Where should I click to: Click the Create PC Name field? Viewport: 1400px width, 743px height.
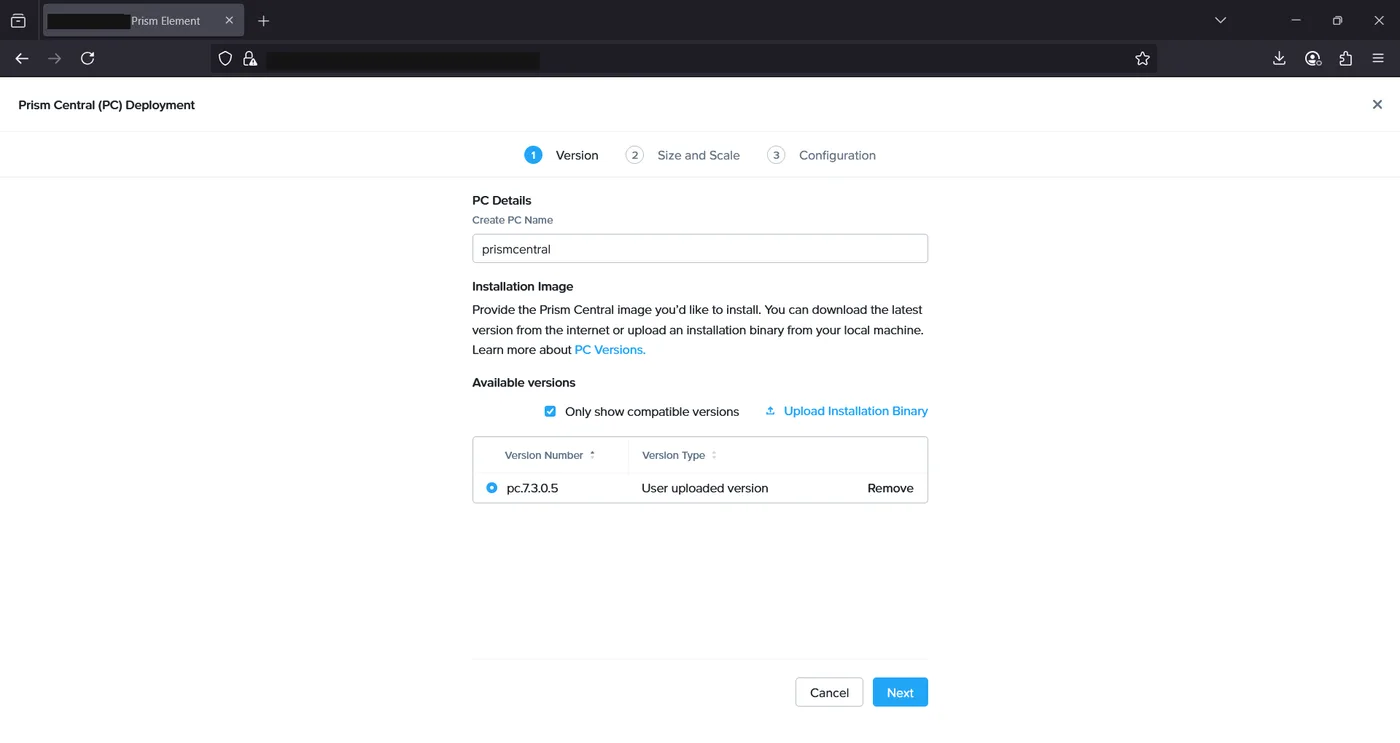700,249
